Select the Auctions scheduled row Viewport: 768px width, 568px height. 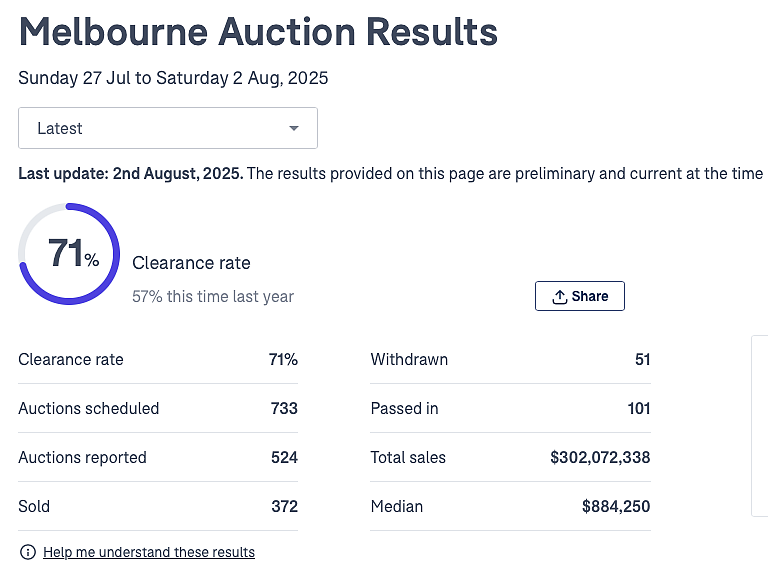pyautogui.click(x=158, y=408)
